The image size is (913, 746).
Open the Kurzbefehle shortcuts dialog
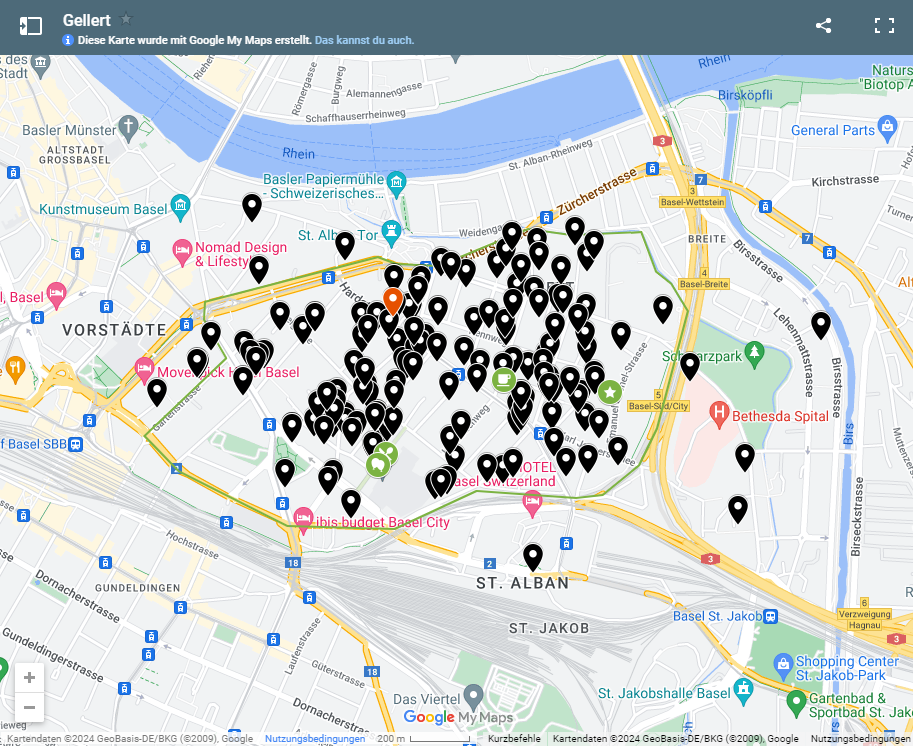[x=513, y=737]
